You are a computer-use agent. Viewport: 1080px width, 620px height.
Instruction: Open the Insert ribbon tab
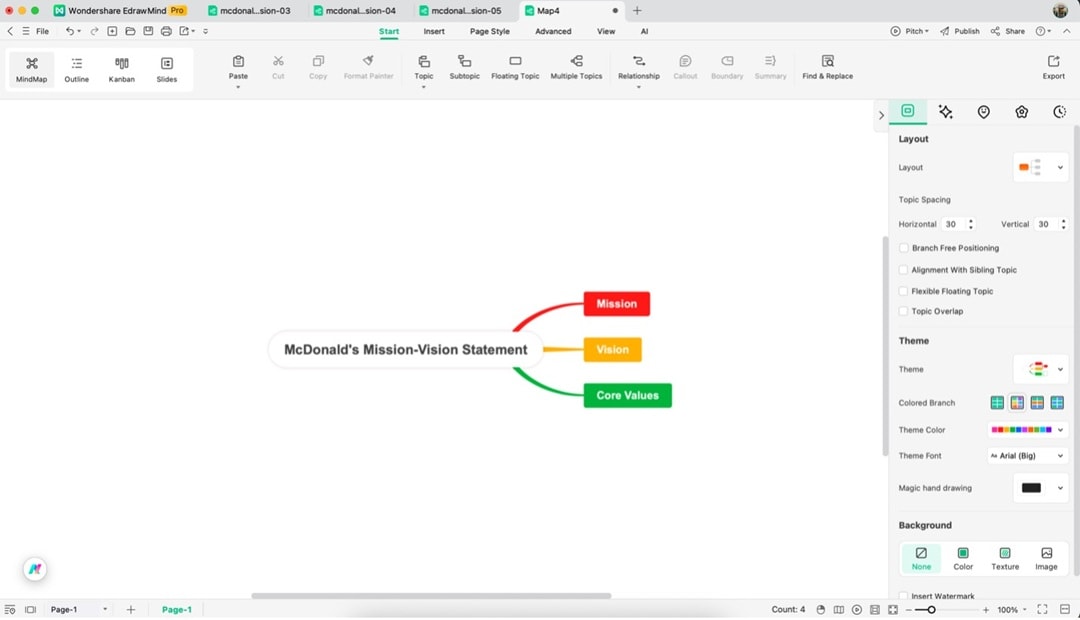[434, 31]
